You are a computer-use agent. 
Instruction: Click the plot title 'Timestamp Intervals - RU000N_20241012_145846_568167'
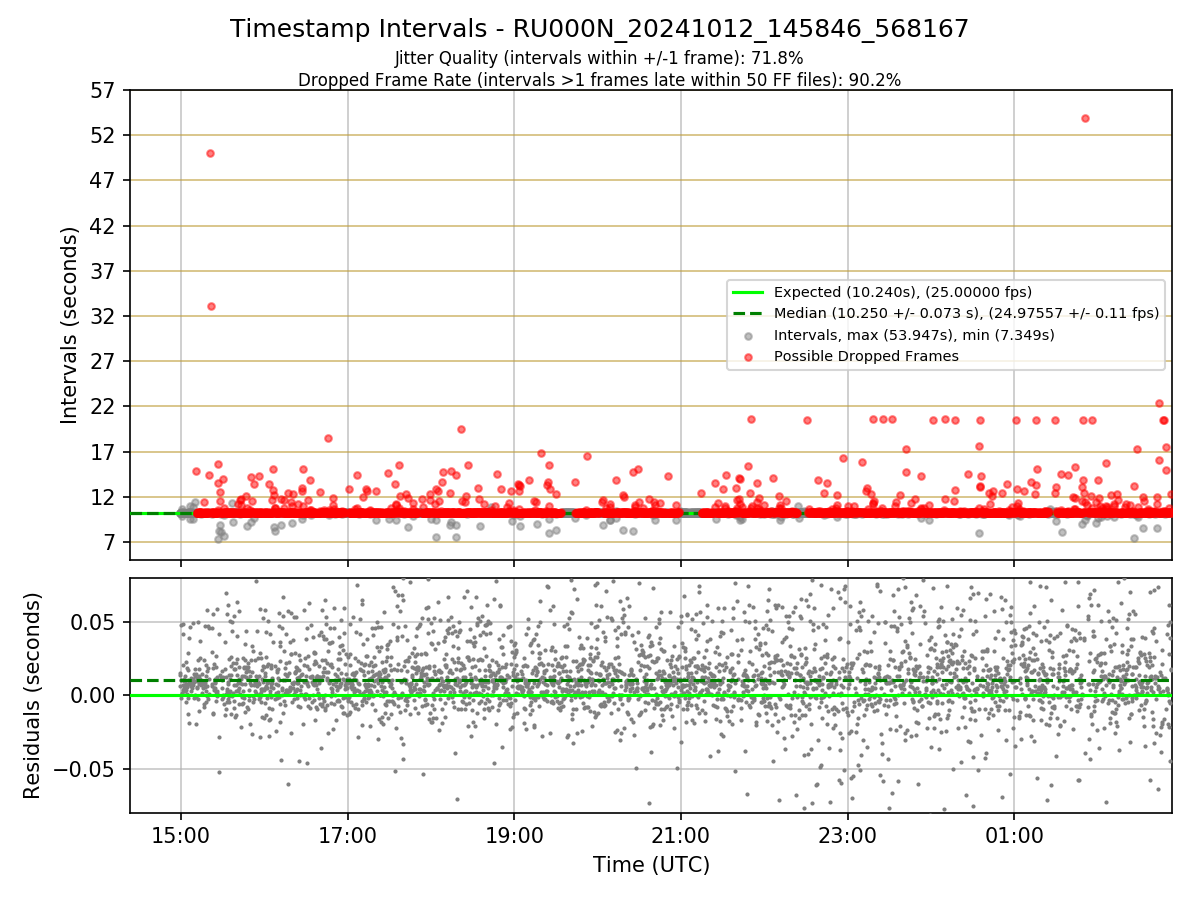[x=600, y=29]
